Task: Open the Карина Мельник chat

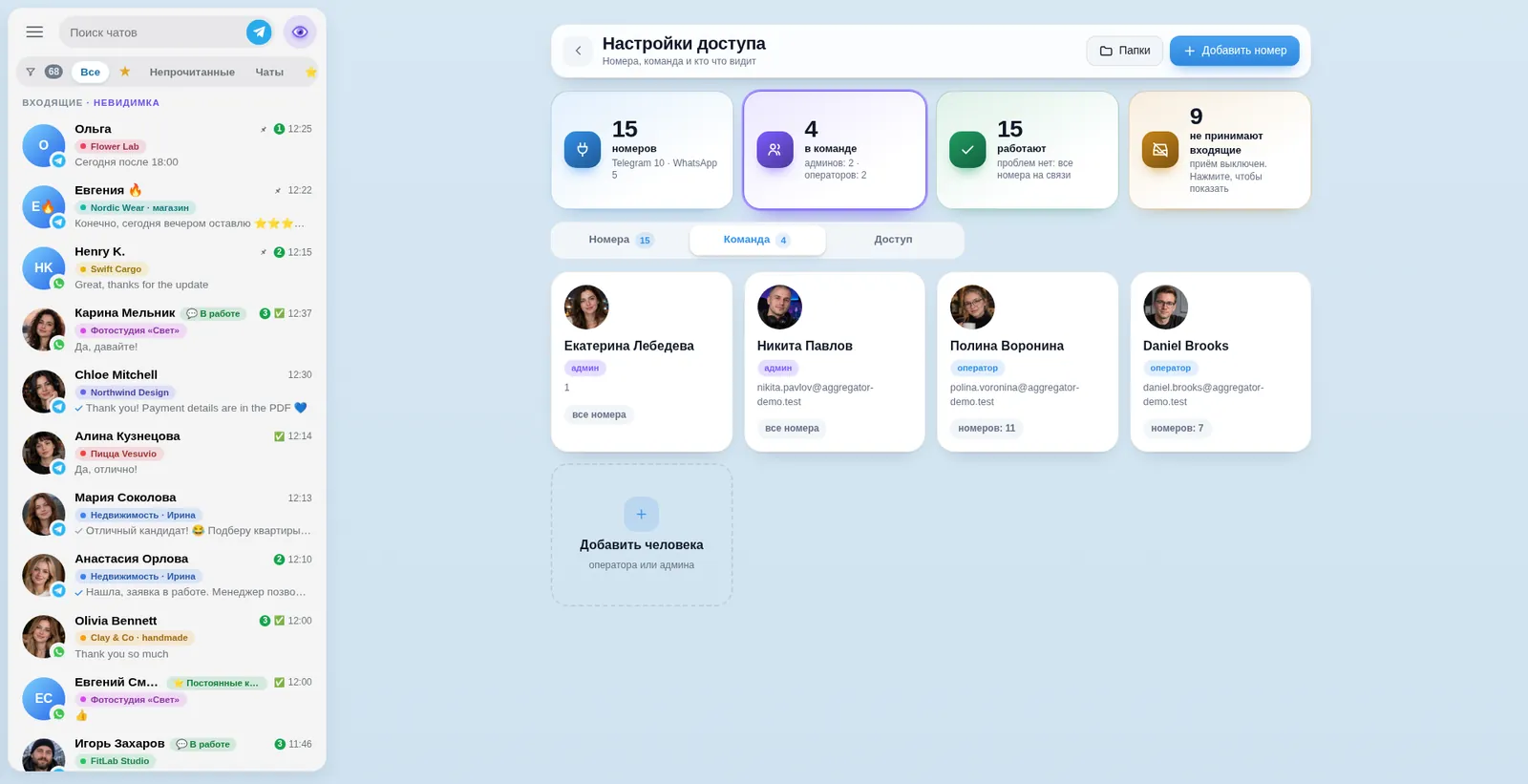Action: coord(167,329)
